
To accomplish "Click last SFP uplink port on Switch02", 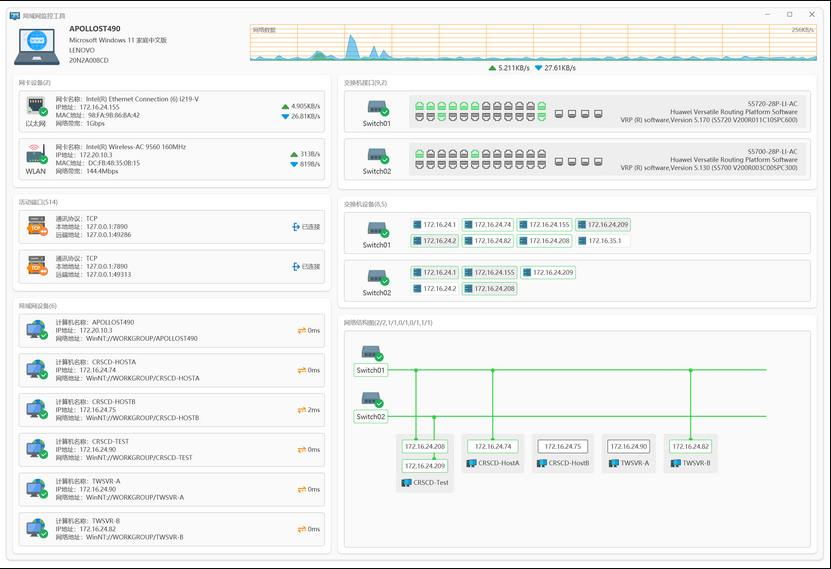I will click(x=598, y=162).
